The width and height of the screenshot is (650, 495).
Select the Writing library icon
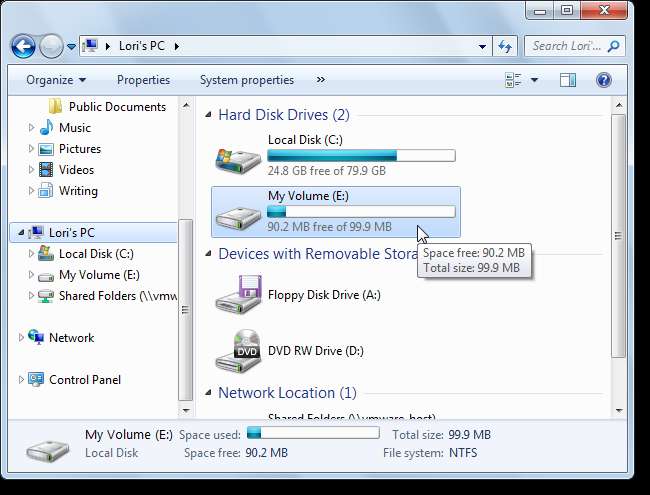click(46, 191)
